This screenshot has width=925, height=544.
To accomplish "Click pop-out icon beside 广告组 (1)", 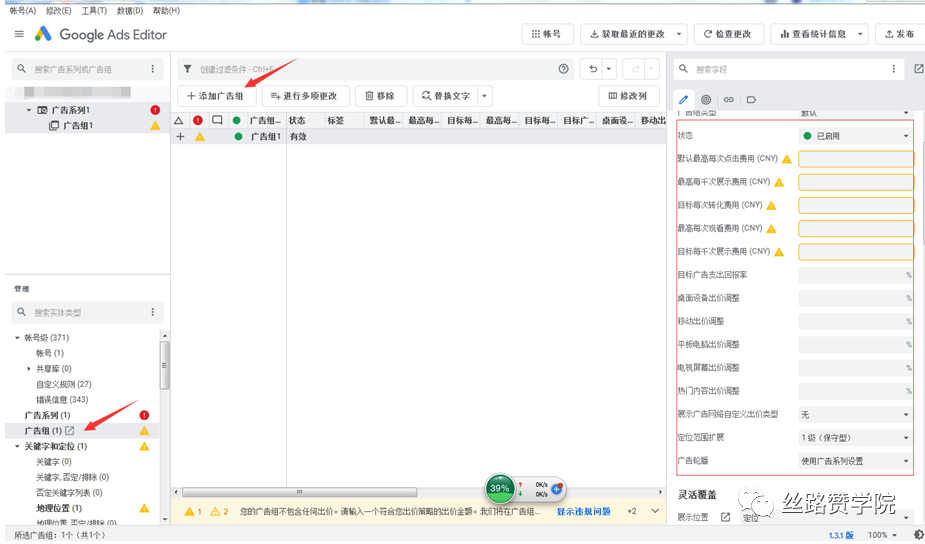I will [x=70, y=431].
